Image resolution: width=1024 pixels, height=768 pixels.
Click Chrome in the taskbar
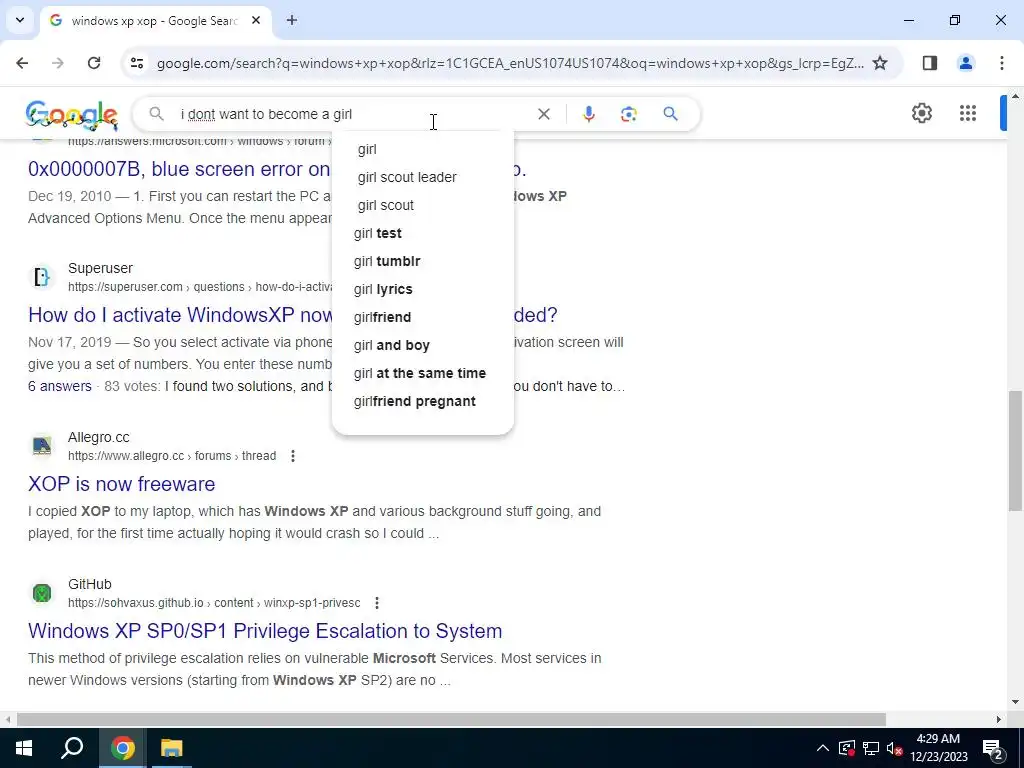point(123,748)
